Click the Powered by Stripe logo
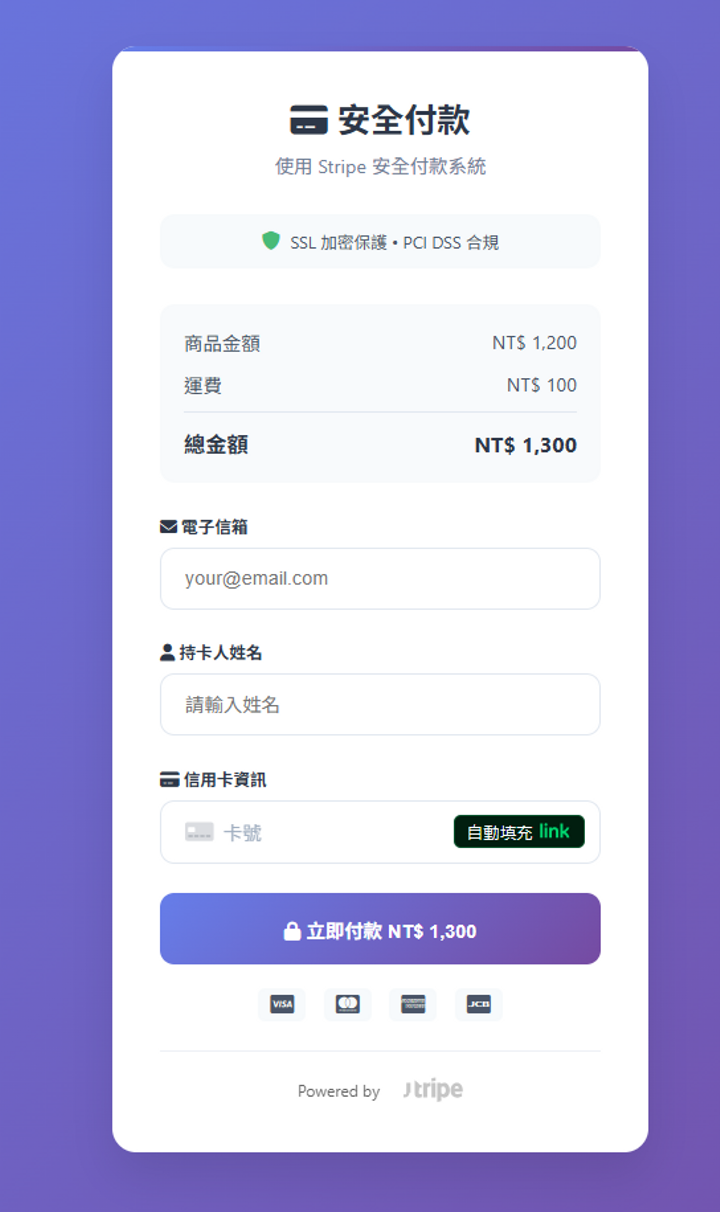Viewport: 720px width, 1212px height. point(433,1090)
